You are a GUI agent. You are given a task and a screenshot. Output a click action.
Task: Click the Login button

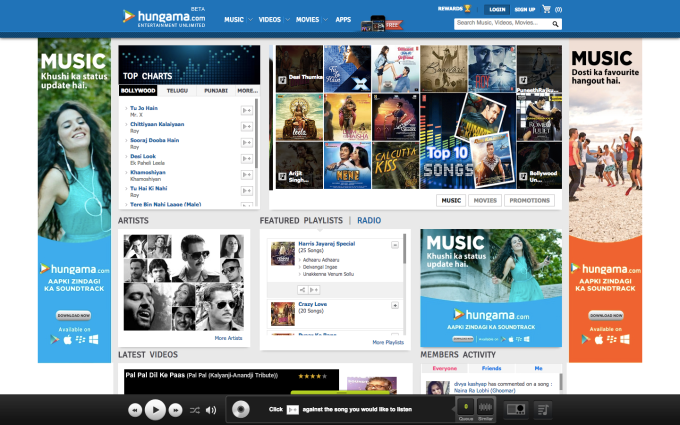tap(497, 9)
